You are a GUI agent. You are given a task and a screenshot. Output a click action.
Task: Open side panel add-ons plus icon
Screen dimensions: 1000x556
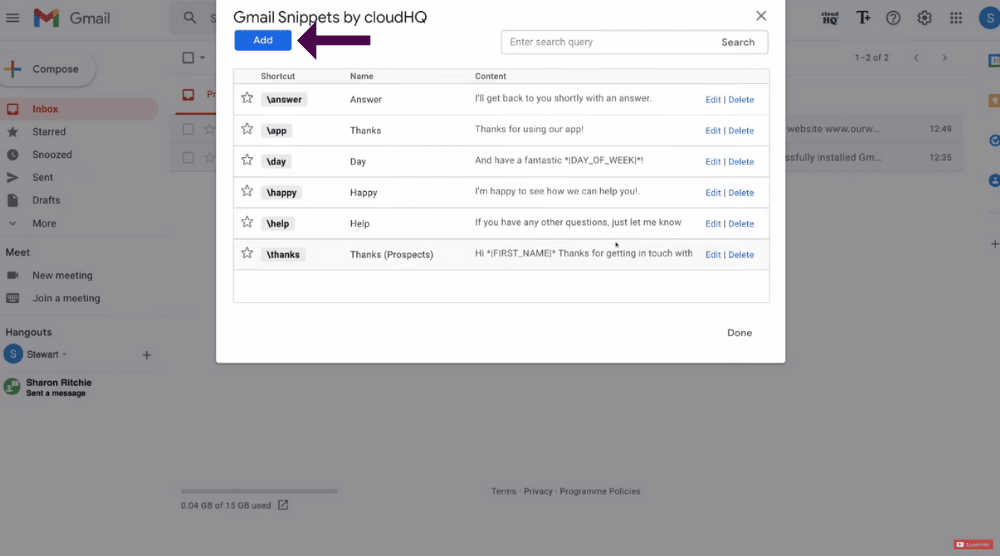994,244
